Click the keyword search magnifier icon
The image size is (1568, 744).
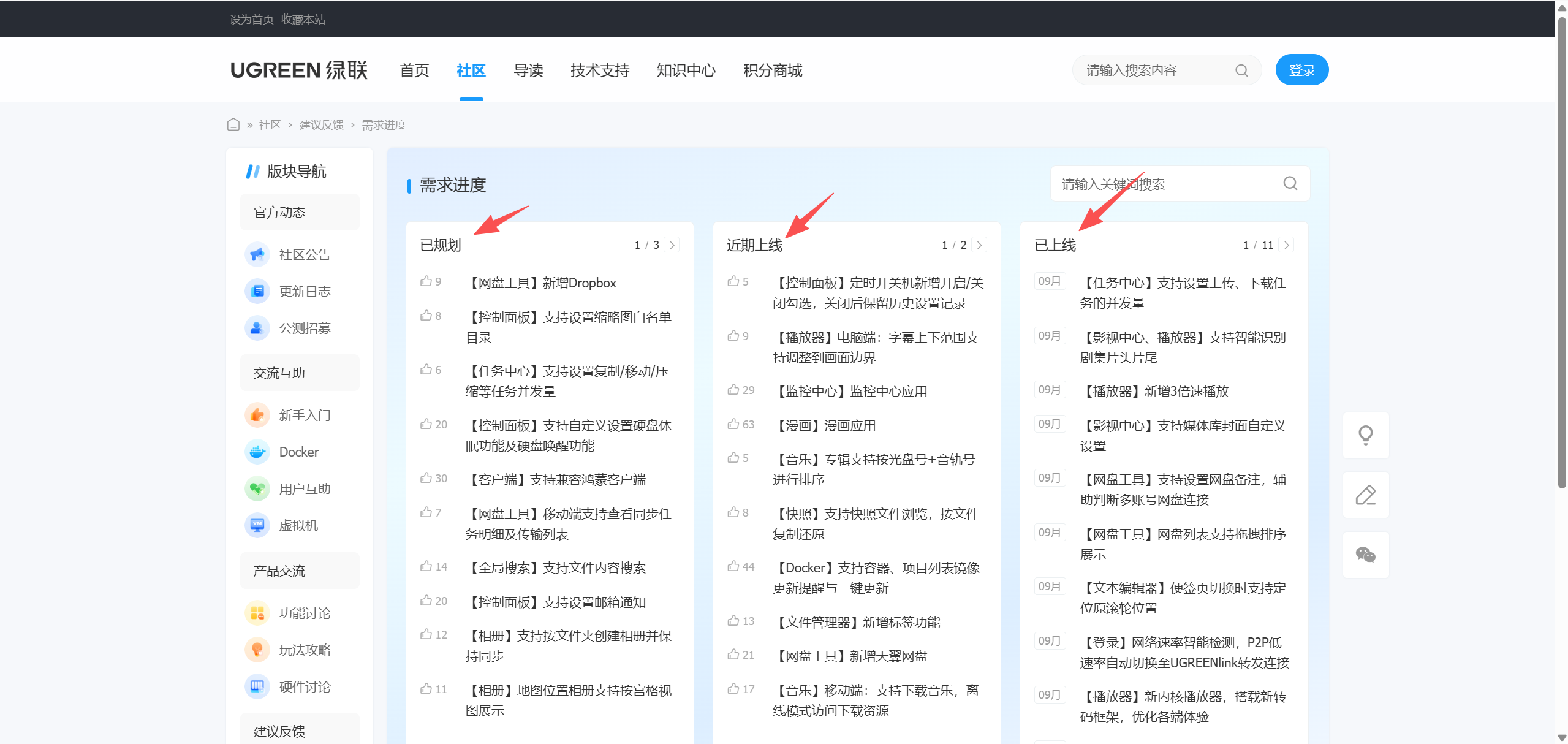coord(1290,183)
